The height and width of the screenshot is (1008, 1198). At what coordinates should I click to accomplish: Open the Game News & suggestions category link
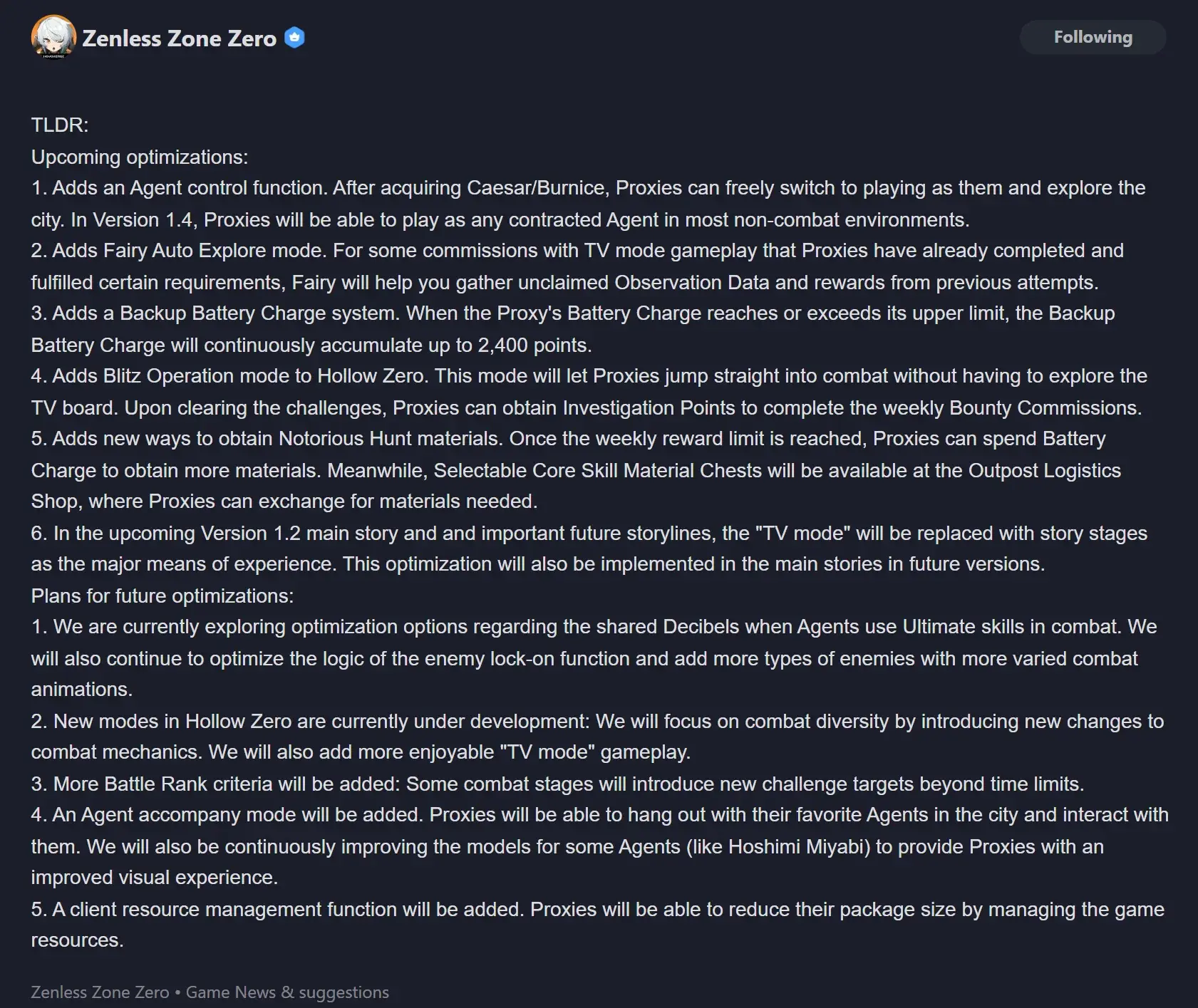tap(287, 992)
